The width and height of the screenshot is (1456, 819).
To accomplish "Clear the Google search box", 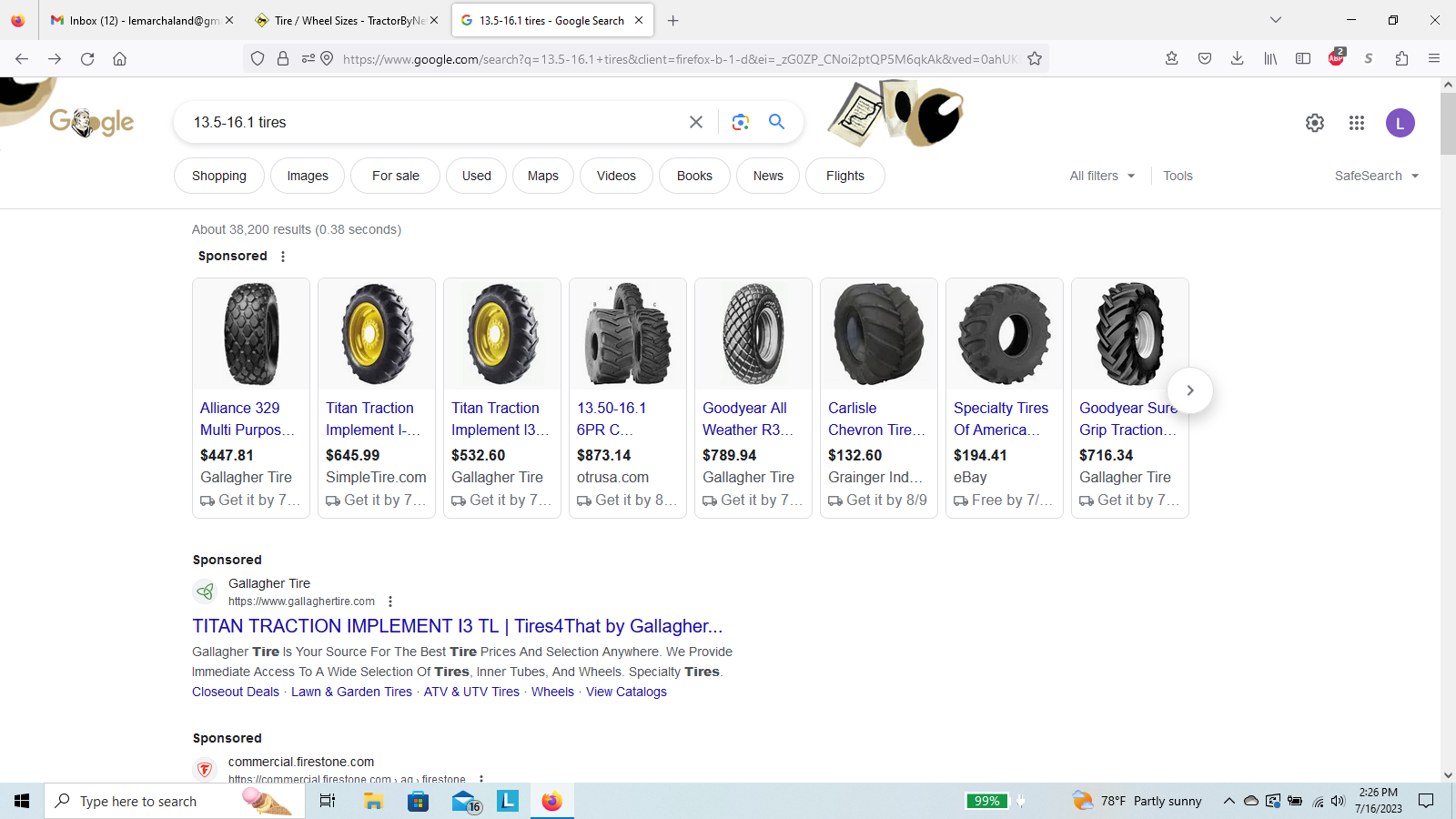I will tap(696, 122).
